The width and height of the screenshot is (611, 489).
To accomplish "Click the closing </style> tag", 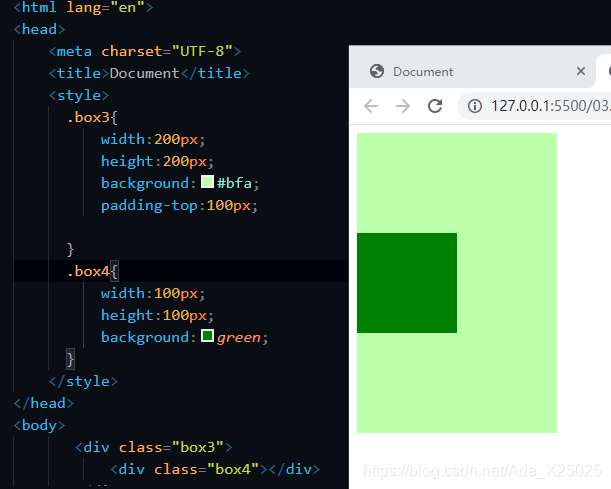I will pyautogui.click(x=83, y=381).
